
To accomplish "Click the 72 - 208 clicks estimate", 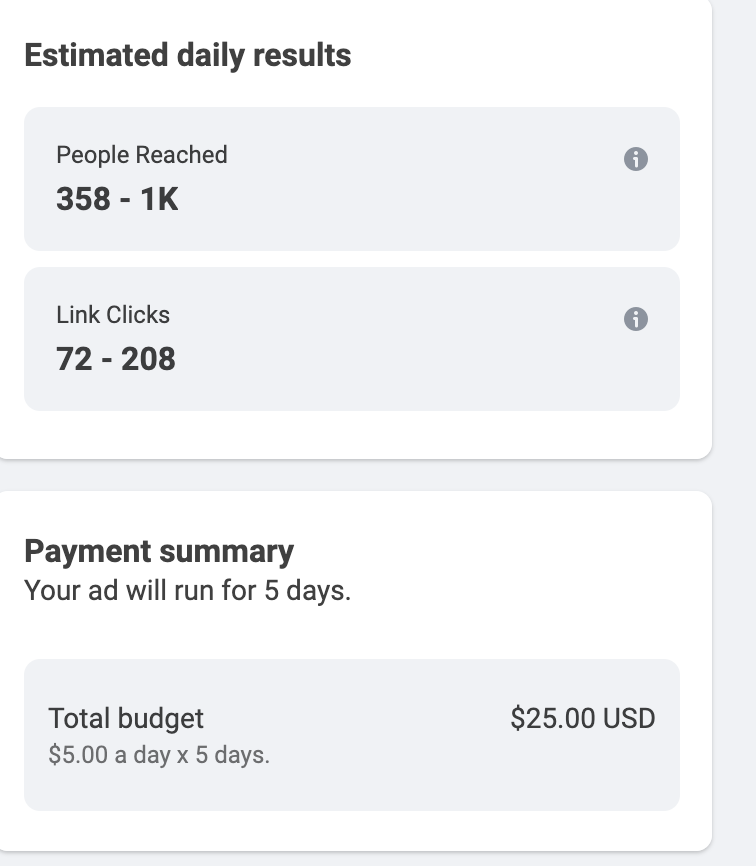I will (116, 358).
